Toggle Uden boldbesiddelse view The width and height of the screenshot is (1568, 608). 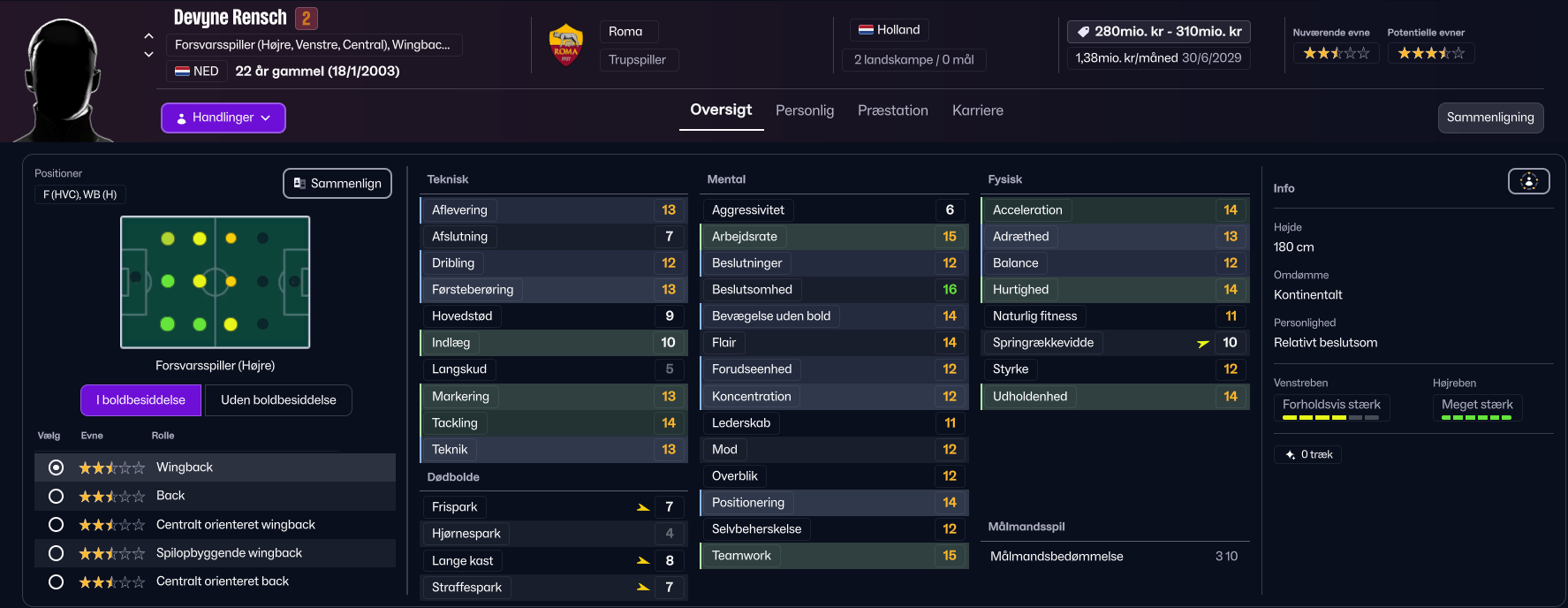(278, 400)
